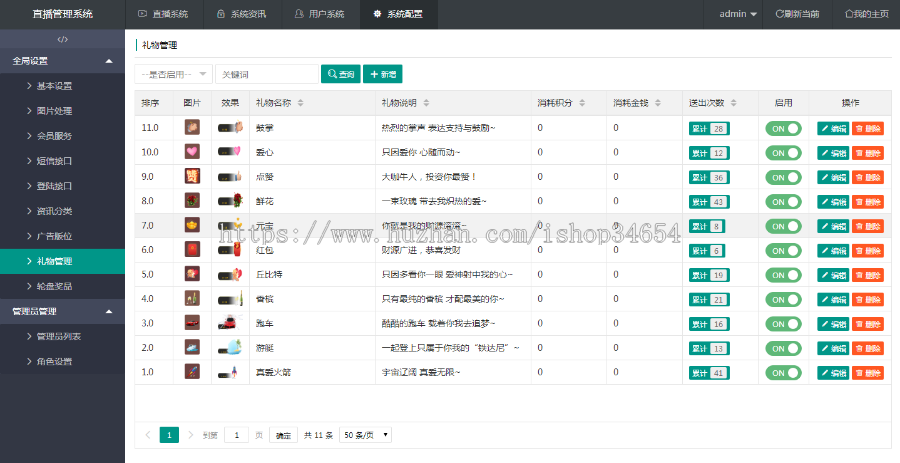View the 鲜花 gift effect image

click(230, 201)
